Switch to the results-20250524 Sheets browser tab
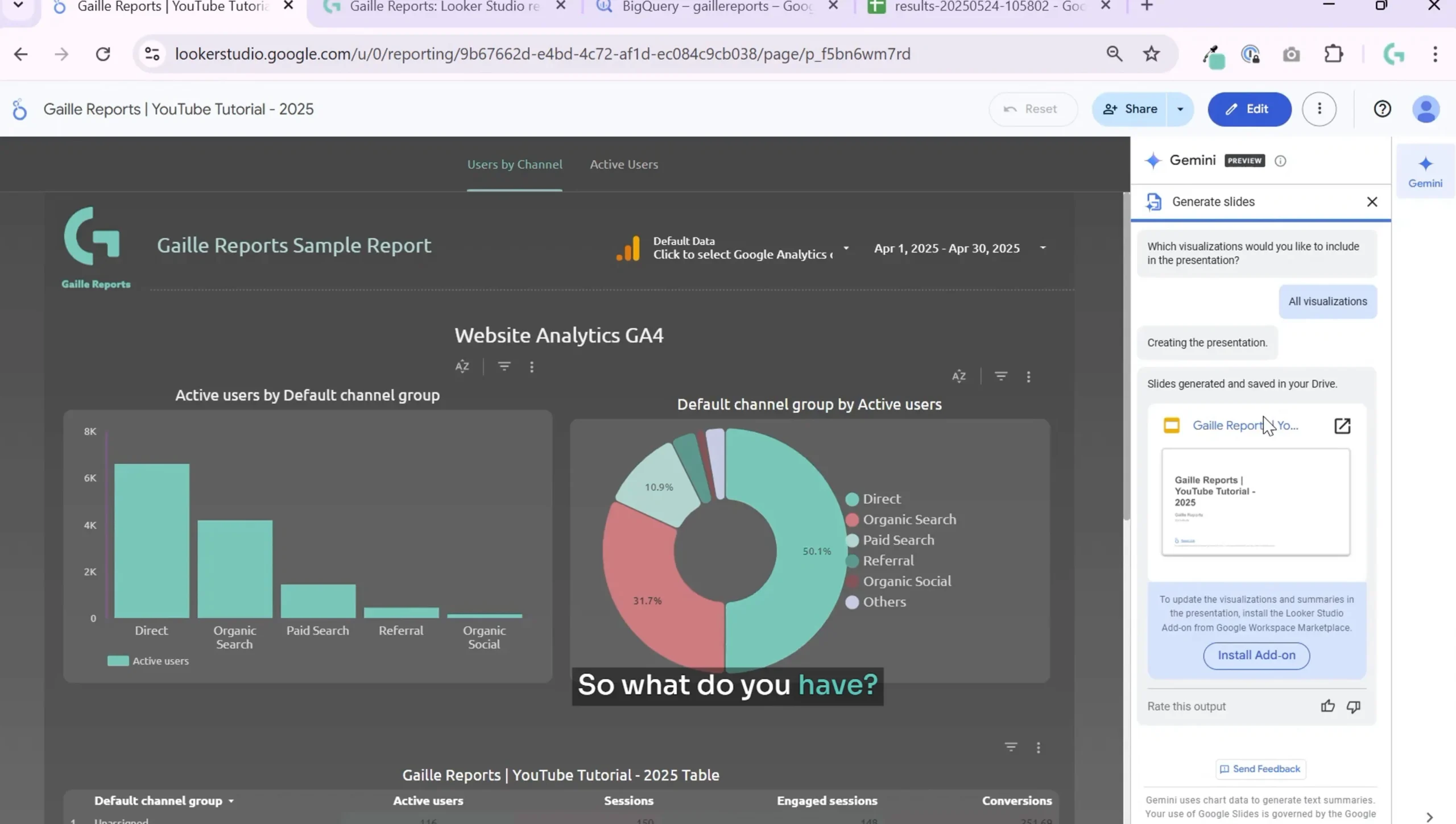Screen dimensions: 1456x824 (x=990, y=7)
